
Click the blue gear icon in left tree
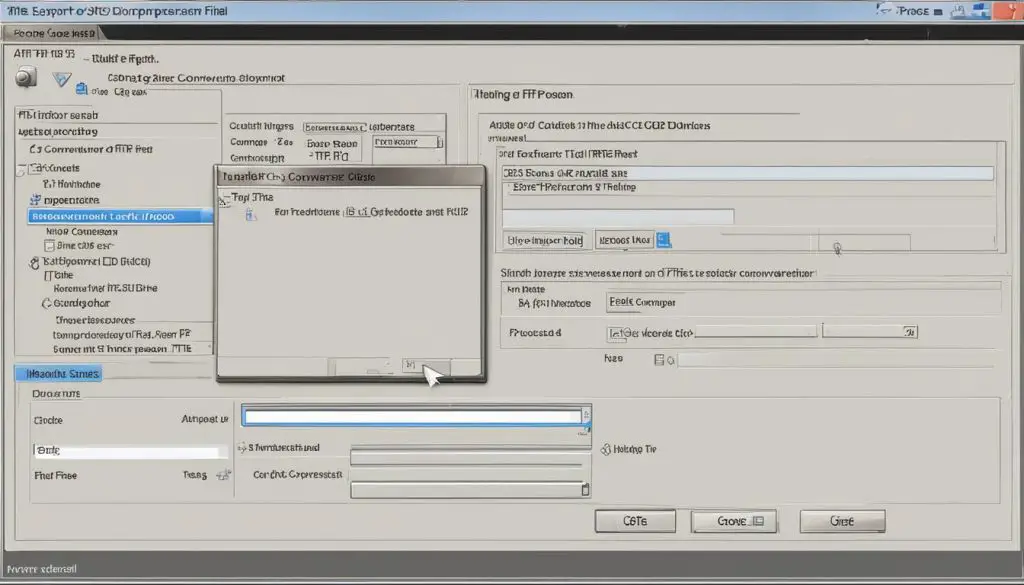pyautogui.click(x=35, y=200)
